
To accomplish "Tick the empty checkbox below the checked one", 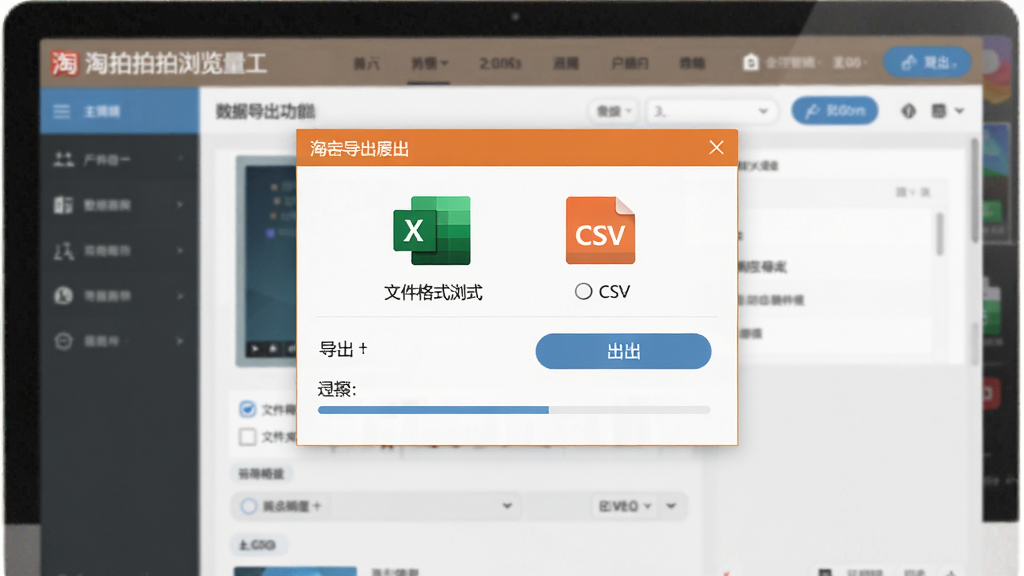I will click(x=247, y=436).
